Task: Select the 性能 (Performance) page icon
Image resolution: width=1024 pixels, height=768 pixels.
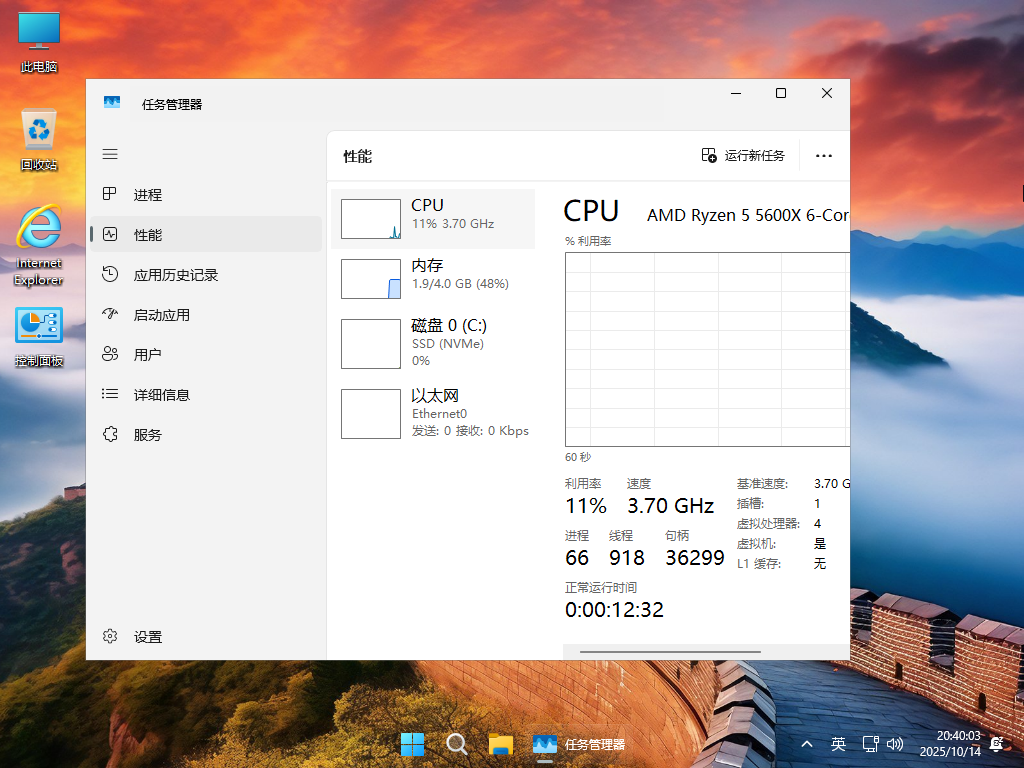Action: [147, 235]
